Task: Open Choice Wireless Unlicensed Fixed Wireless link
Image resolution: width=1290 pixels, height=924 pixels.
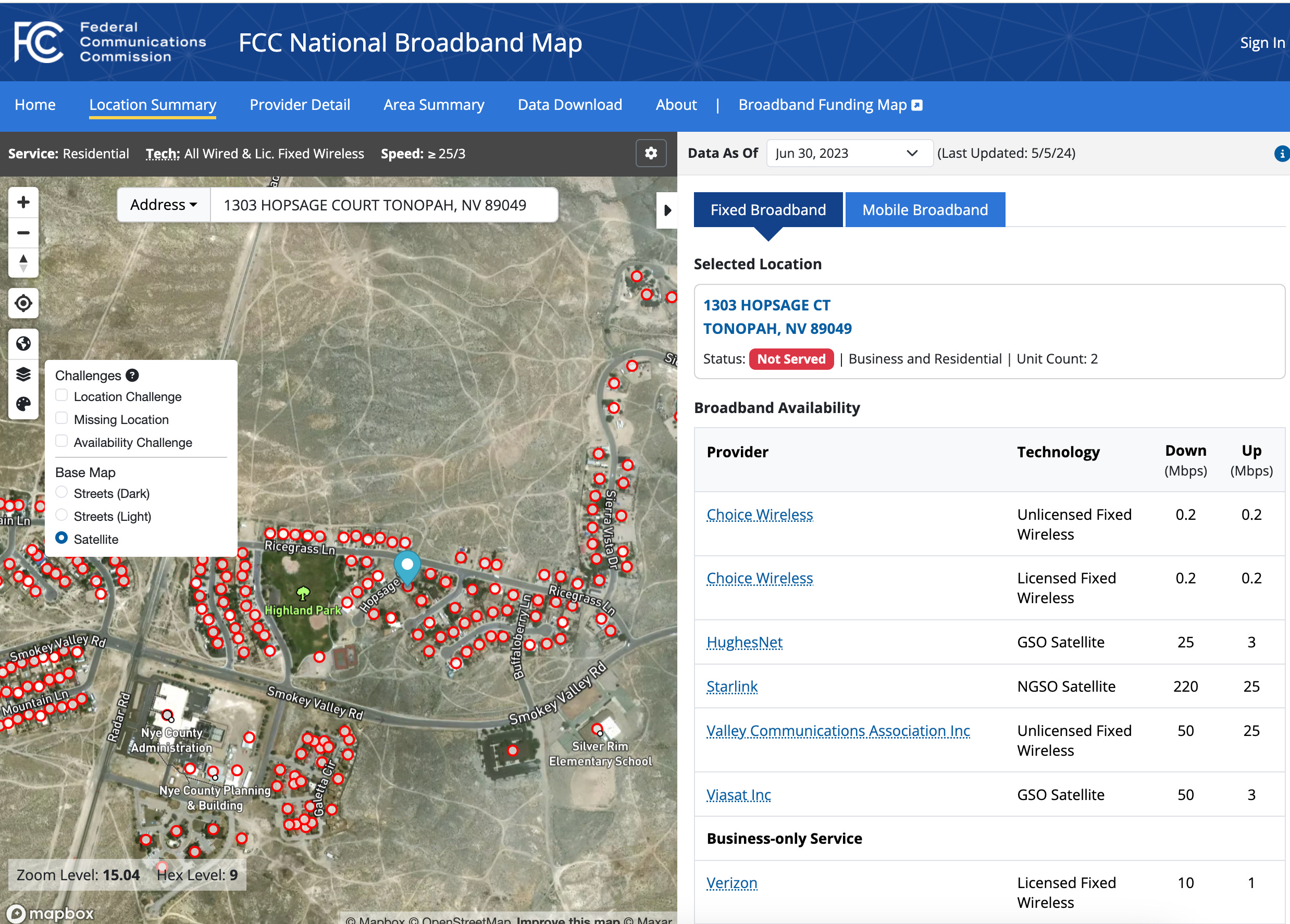Action: (759, 515)
